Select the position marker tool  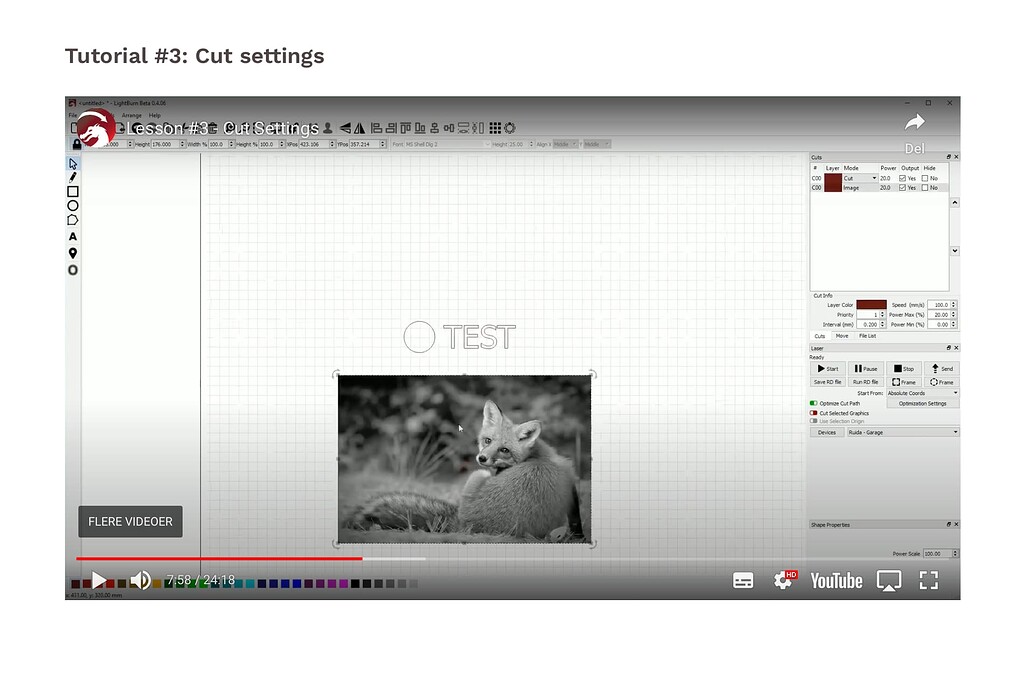pos(73,253)
